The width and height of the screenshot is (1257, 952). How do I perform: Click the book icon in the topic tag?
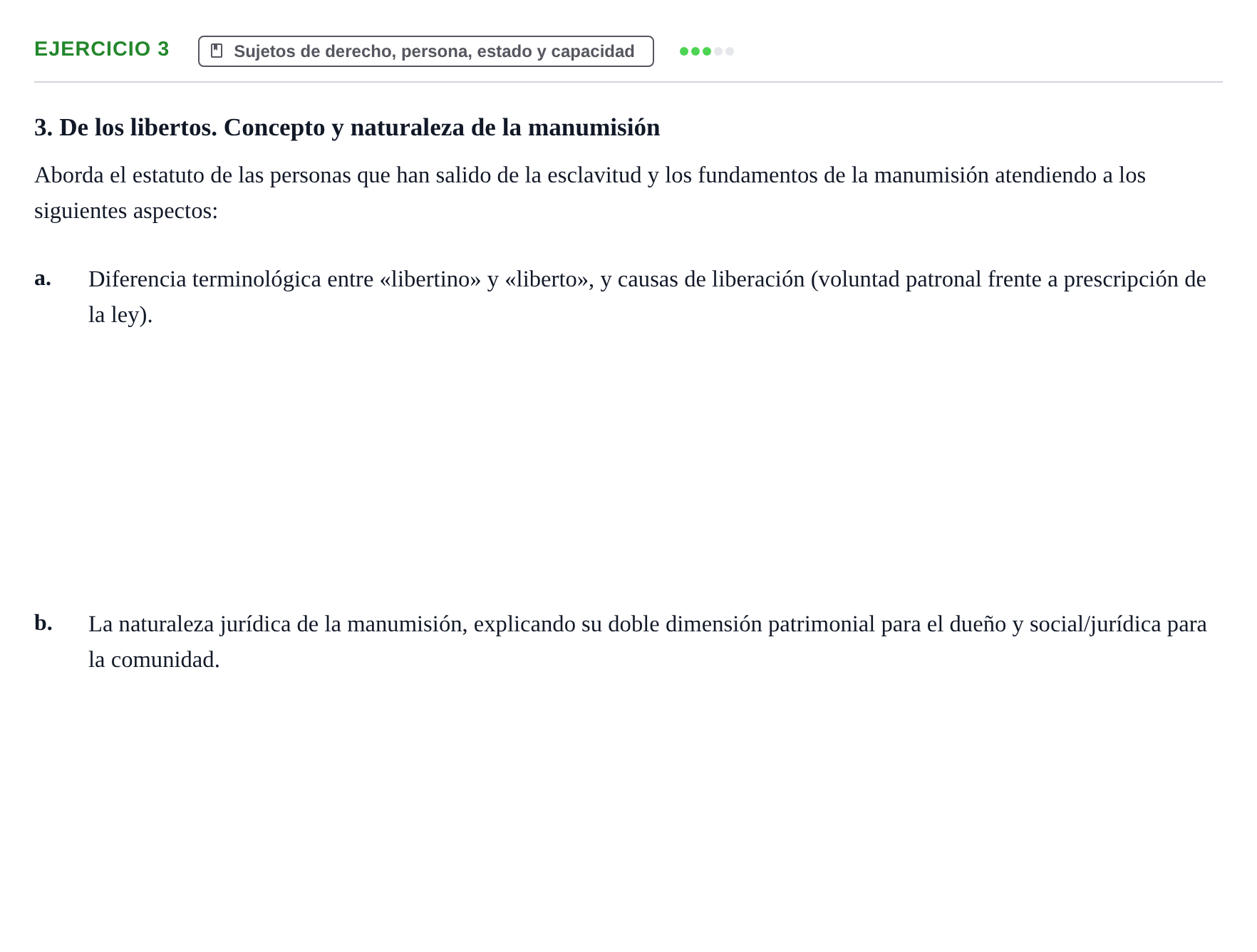[217, 51]
